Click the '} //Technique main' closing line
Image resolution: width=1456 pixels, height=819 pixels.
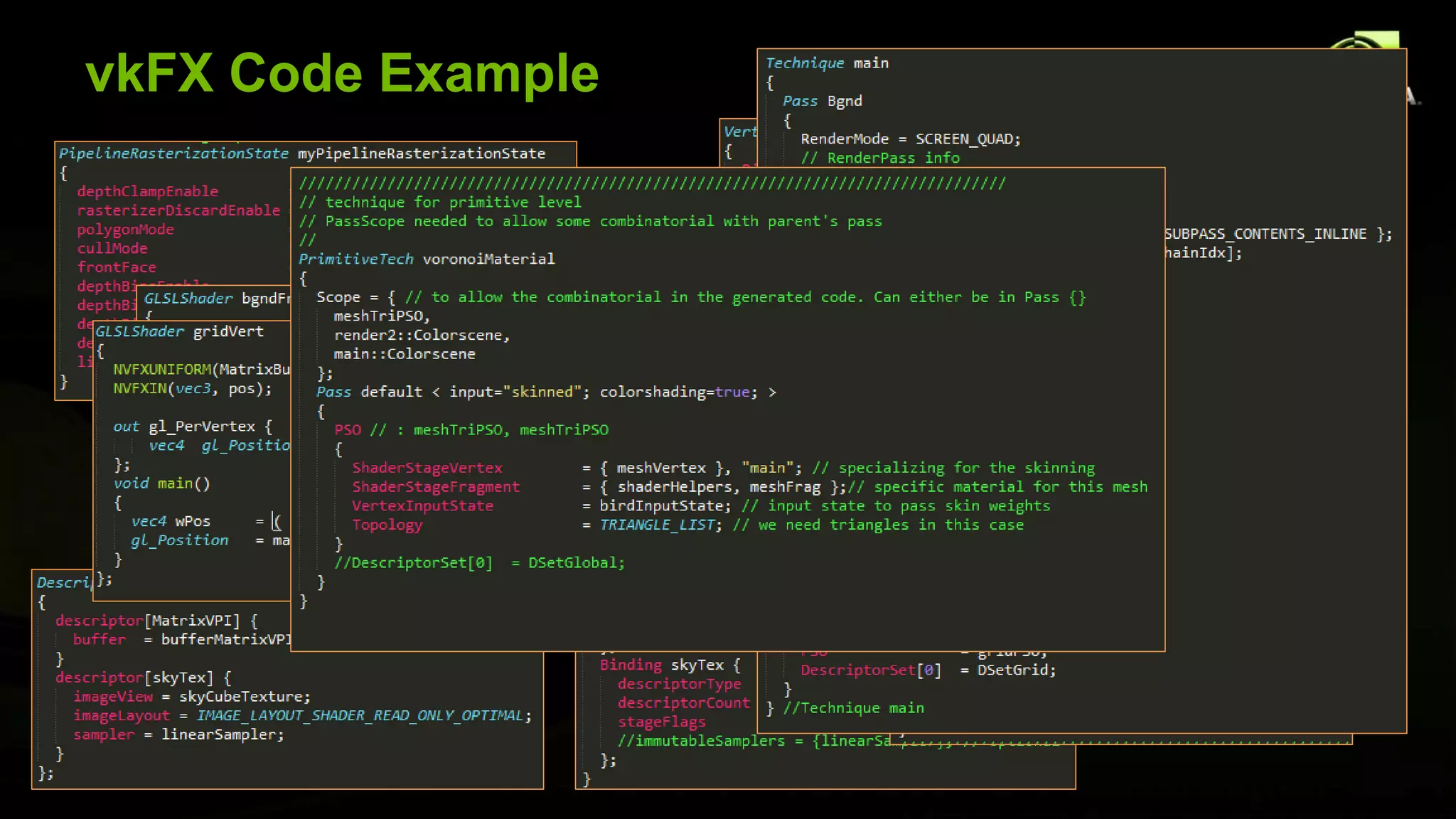tap(845, 708)
